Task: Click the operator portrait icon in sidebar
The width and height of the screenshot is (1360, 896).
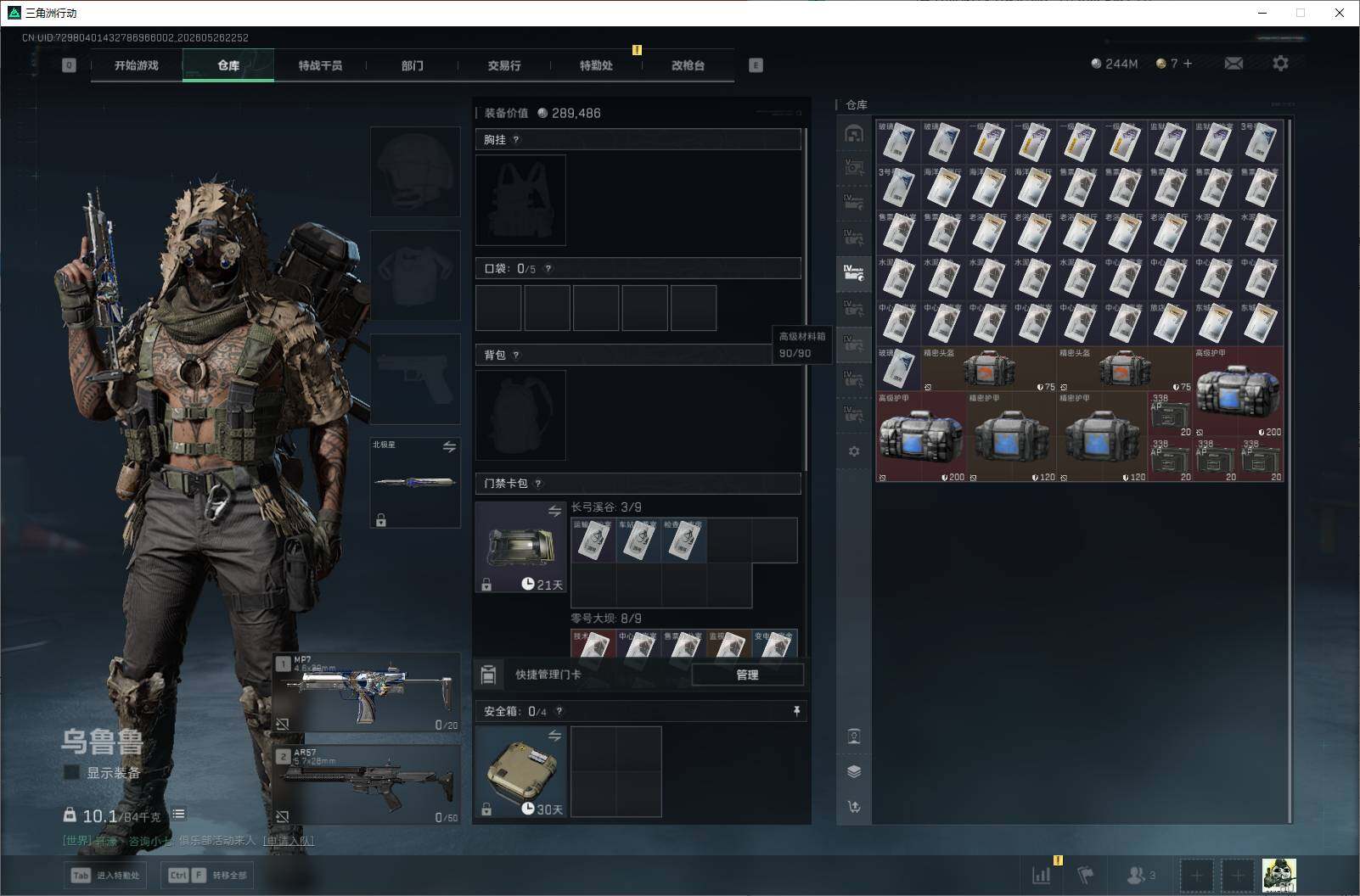Action: [x=854, y=736]
